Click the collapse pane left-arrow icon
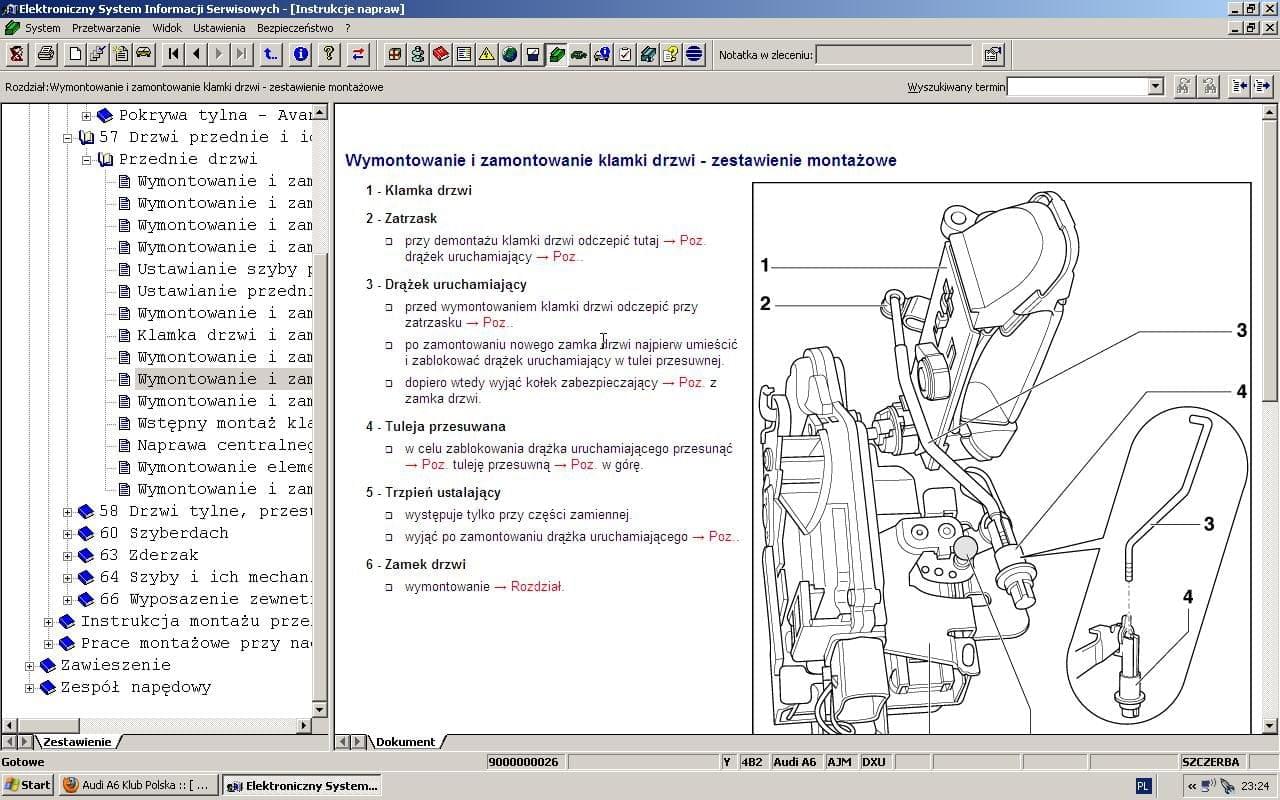 click(x=1239, y=87)
